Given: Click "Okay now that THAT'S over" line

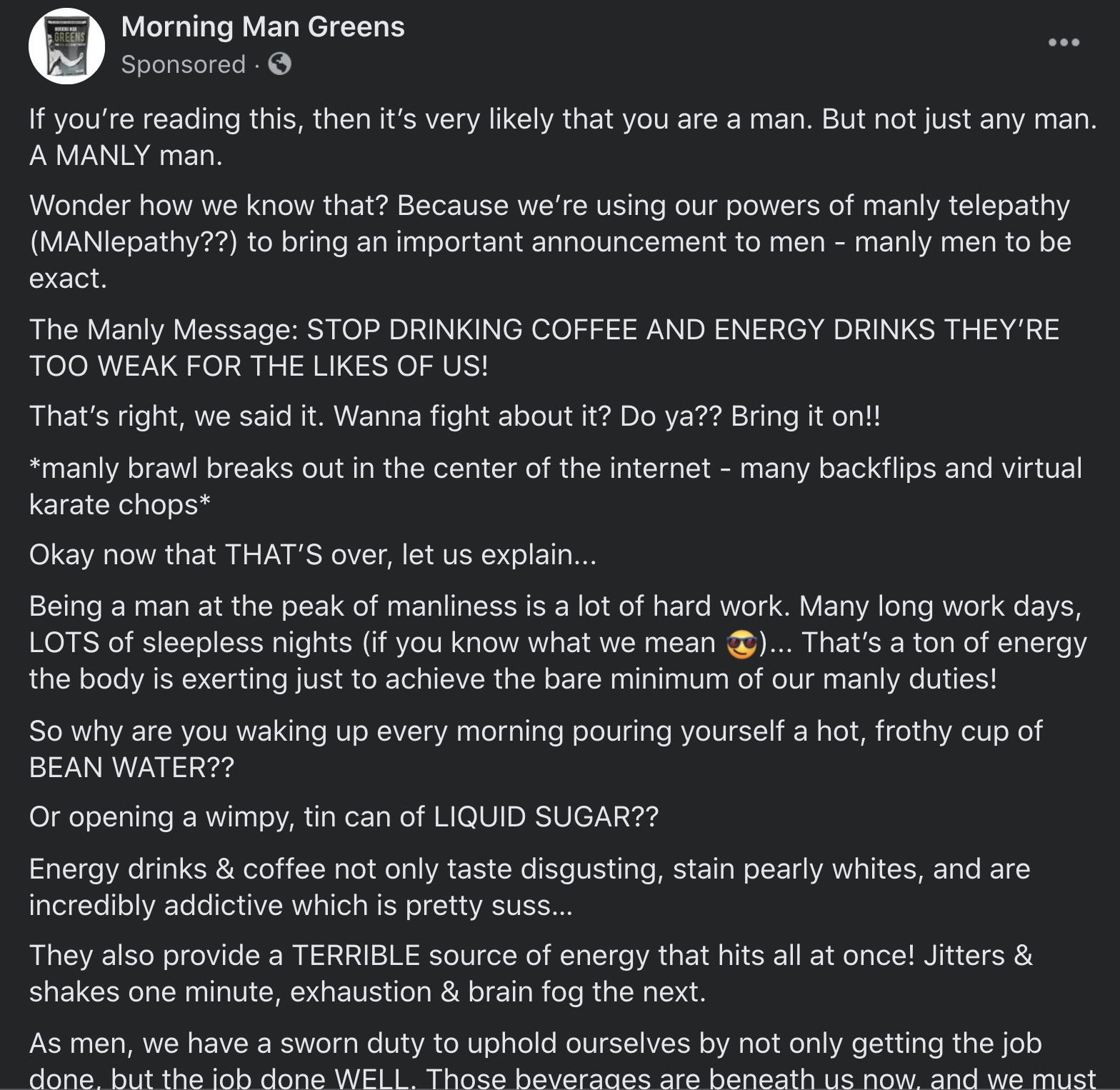Looking at the screenshot, I should pyautogui.click(x=312, y=555).
